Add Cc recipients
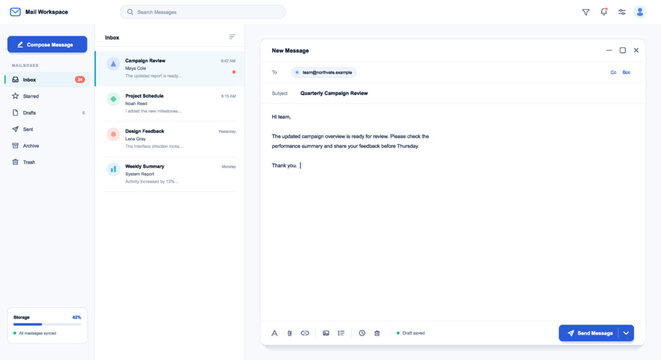Viewport: 661px width, 360px height. 613,73
